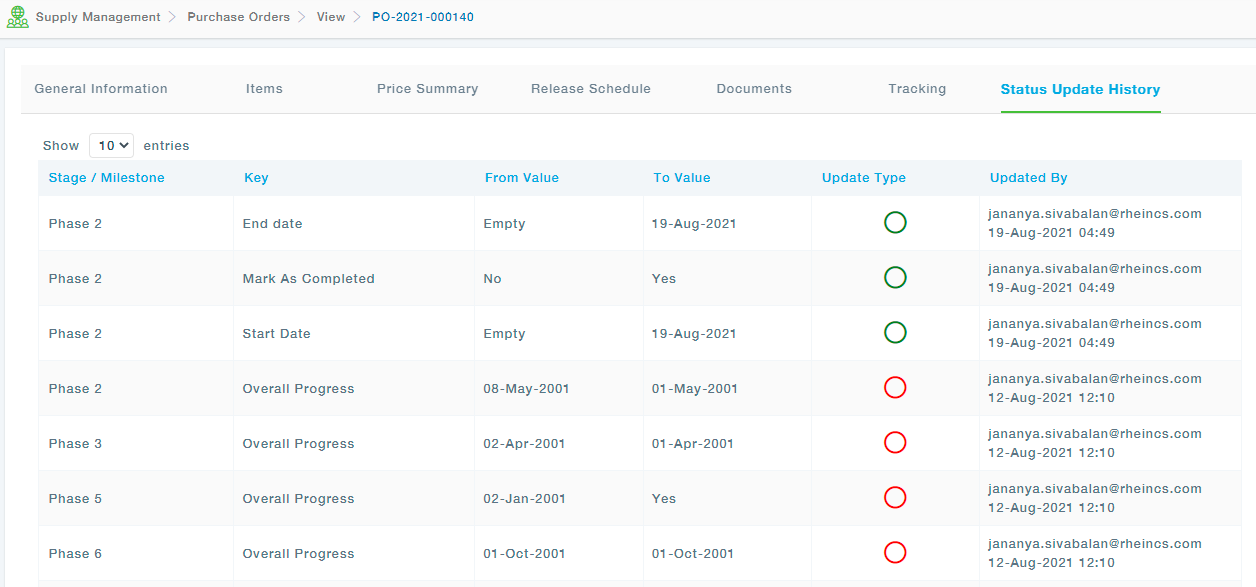Image resolution: width=1256 pixels, height=587 pixels.
Task: Click green update type circle for End date
Action: pyautogui.click(x=895, y=223)
